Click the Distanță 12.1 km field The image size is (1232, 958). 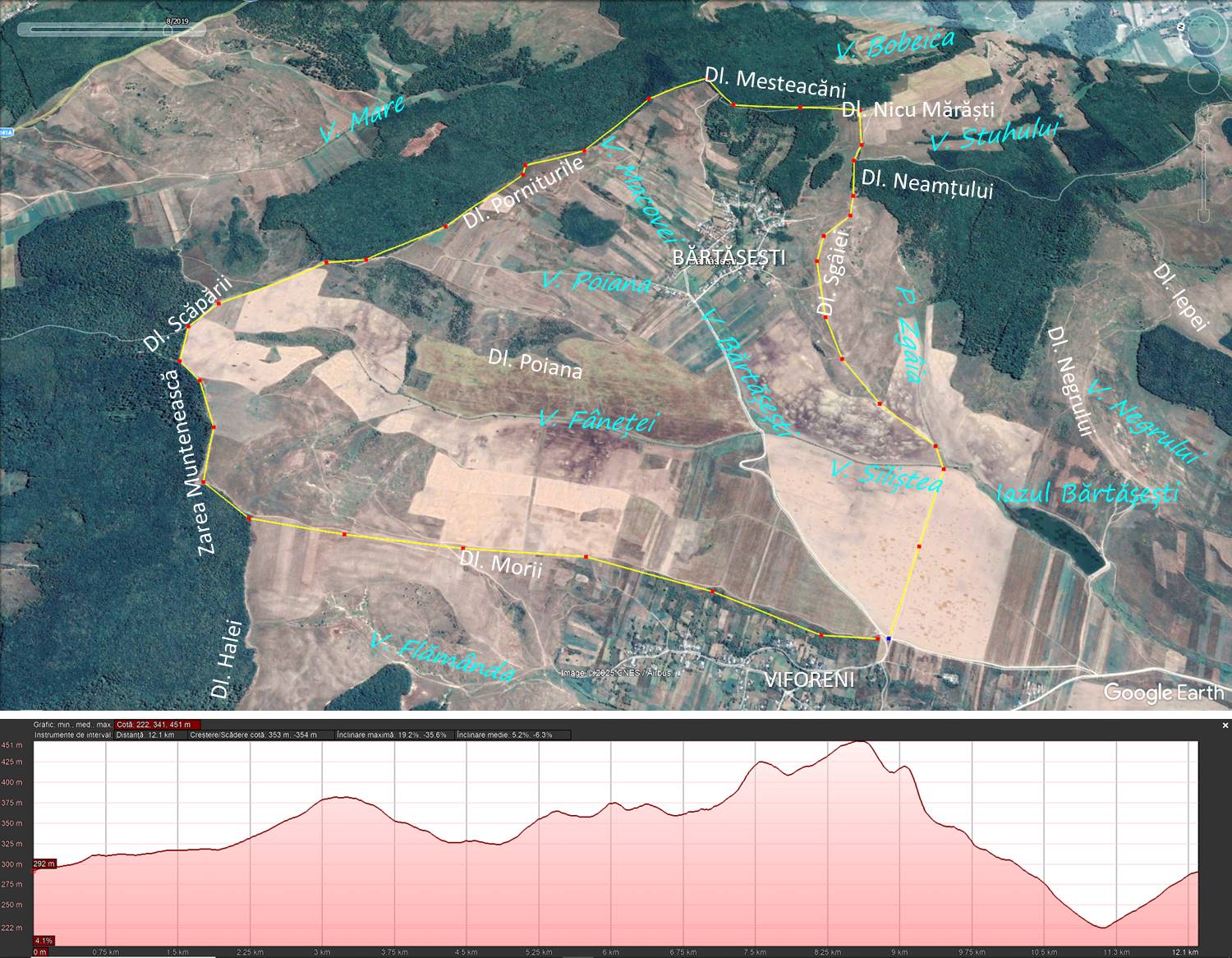[x=145, y=735]
